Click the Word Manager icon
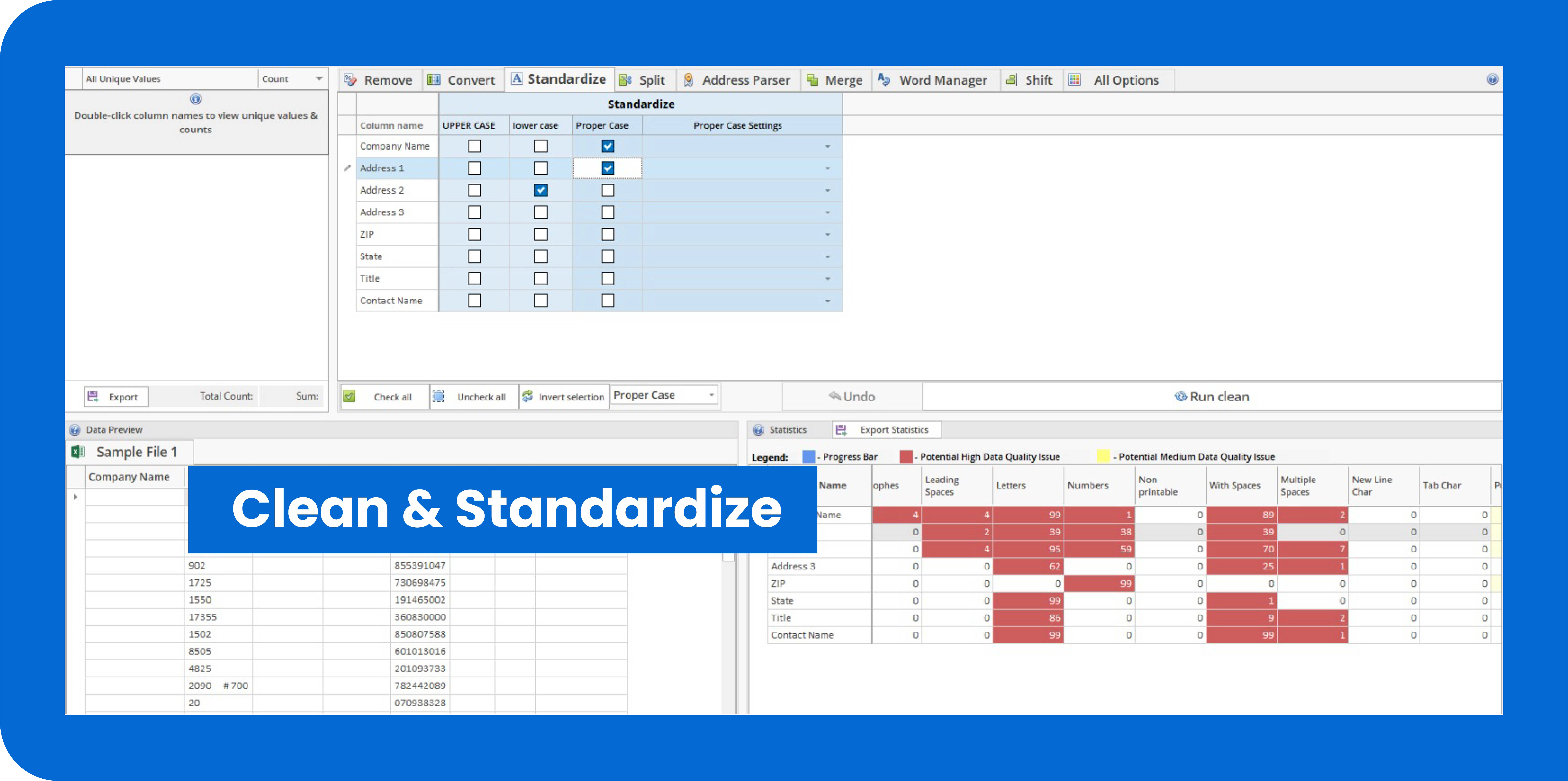This screenshot has height=781, width=1568. pos(884,80)
